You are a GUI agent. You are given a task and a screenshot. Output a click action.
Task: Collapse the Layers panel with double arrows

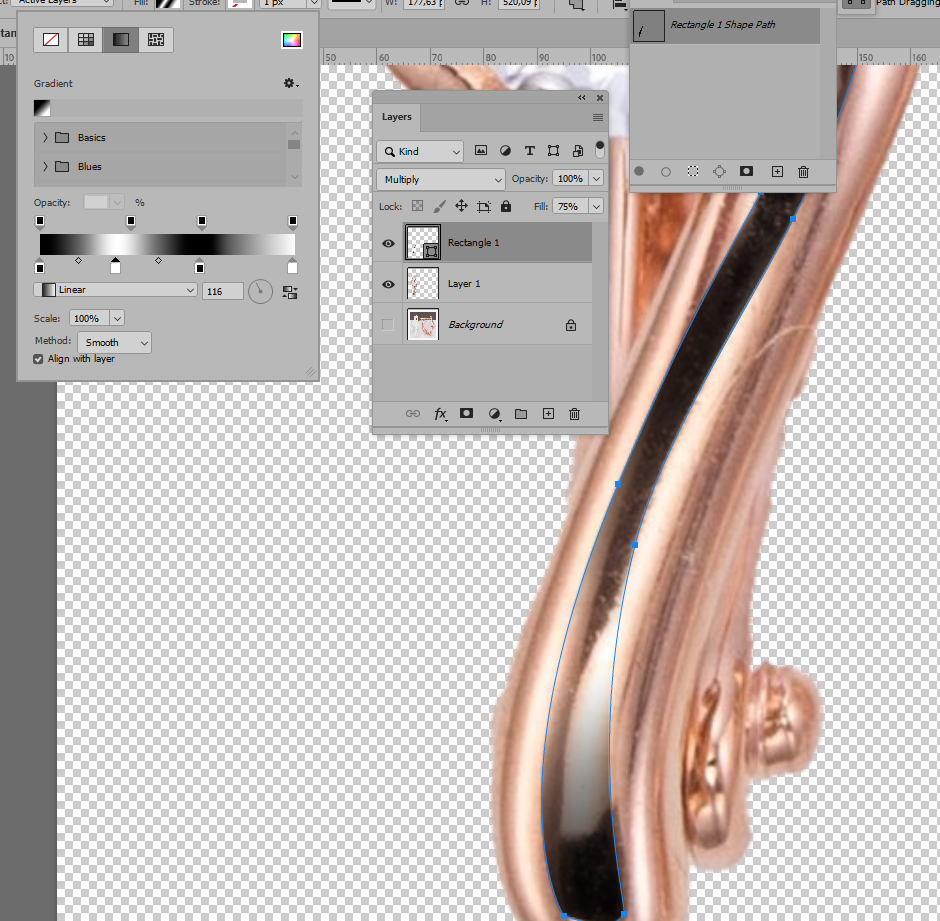tap(582, 98)
